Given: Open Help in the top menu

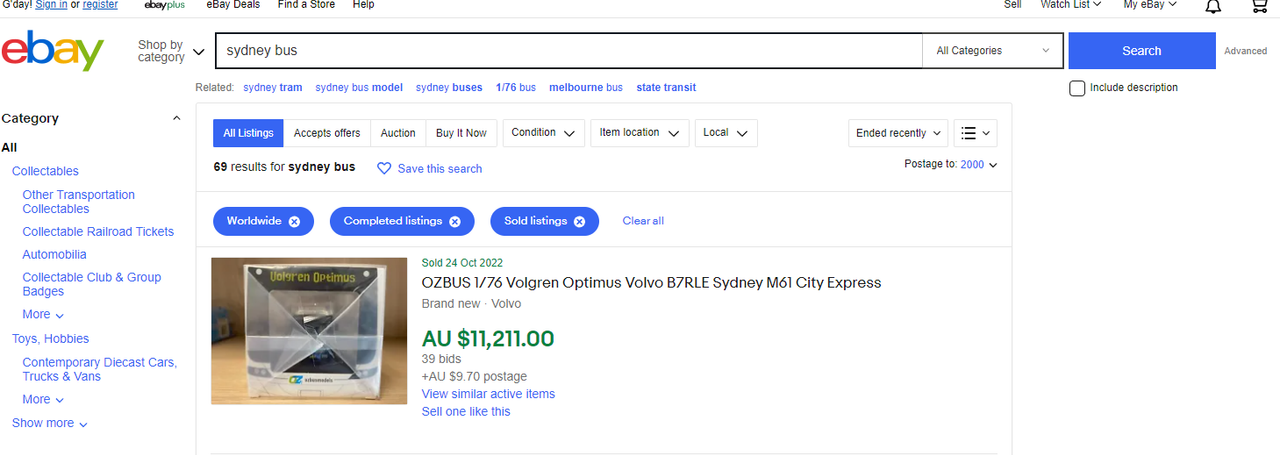Looking at the screenshot, I should coord(364,5).
